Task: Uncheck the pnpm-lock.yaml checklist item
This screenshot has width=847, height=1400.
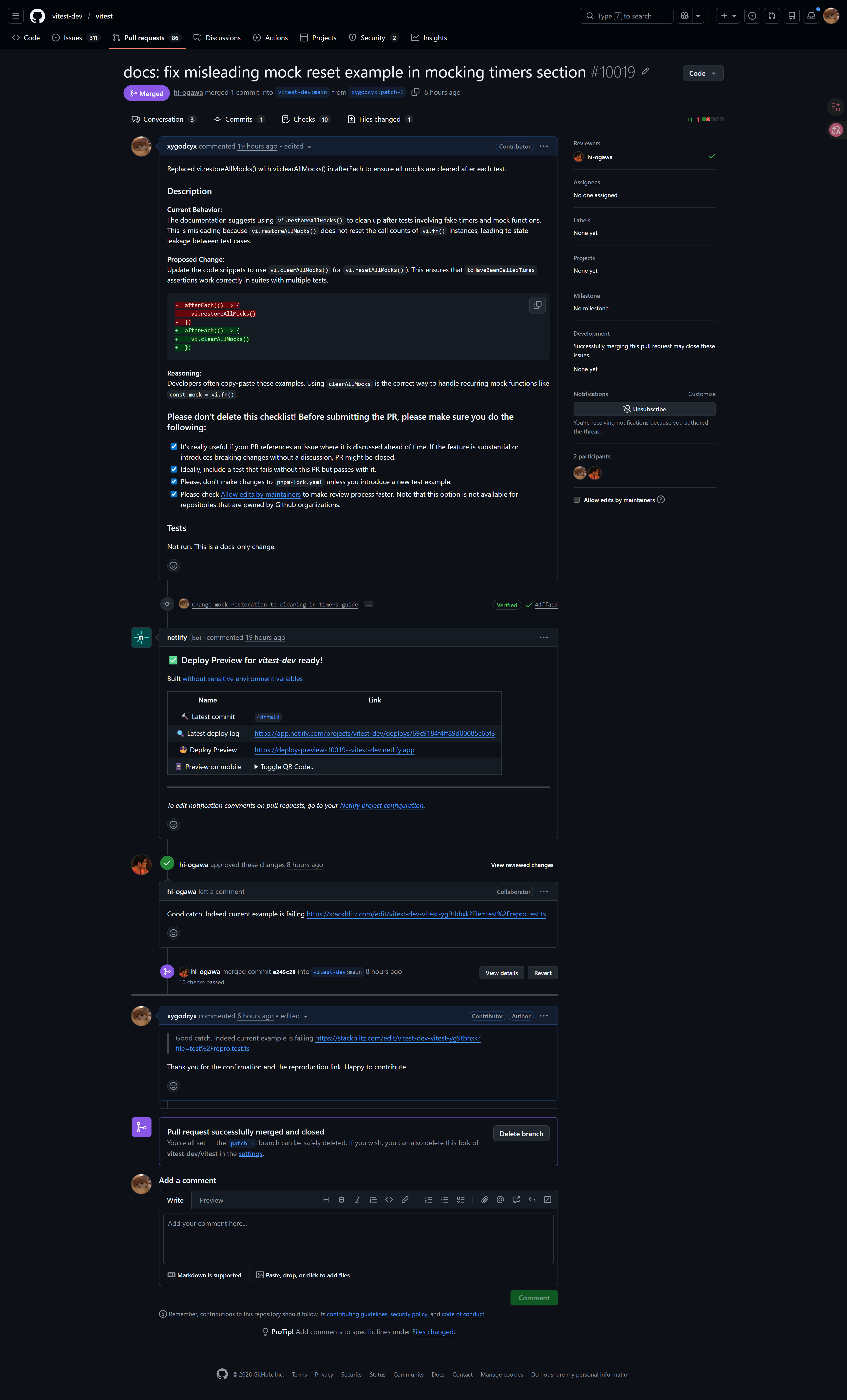Action: pos(174,481)
